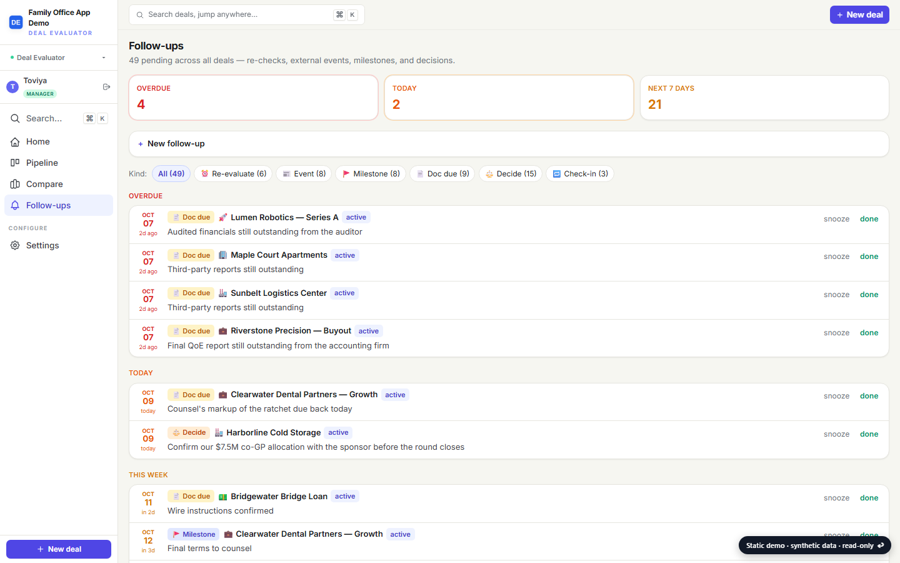Go to Pipeline page

(58, 163)
